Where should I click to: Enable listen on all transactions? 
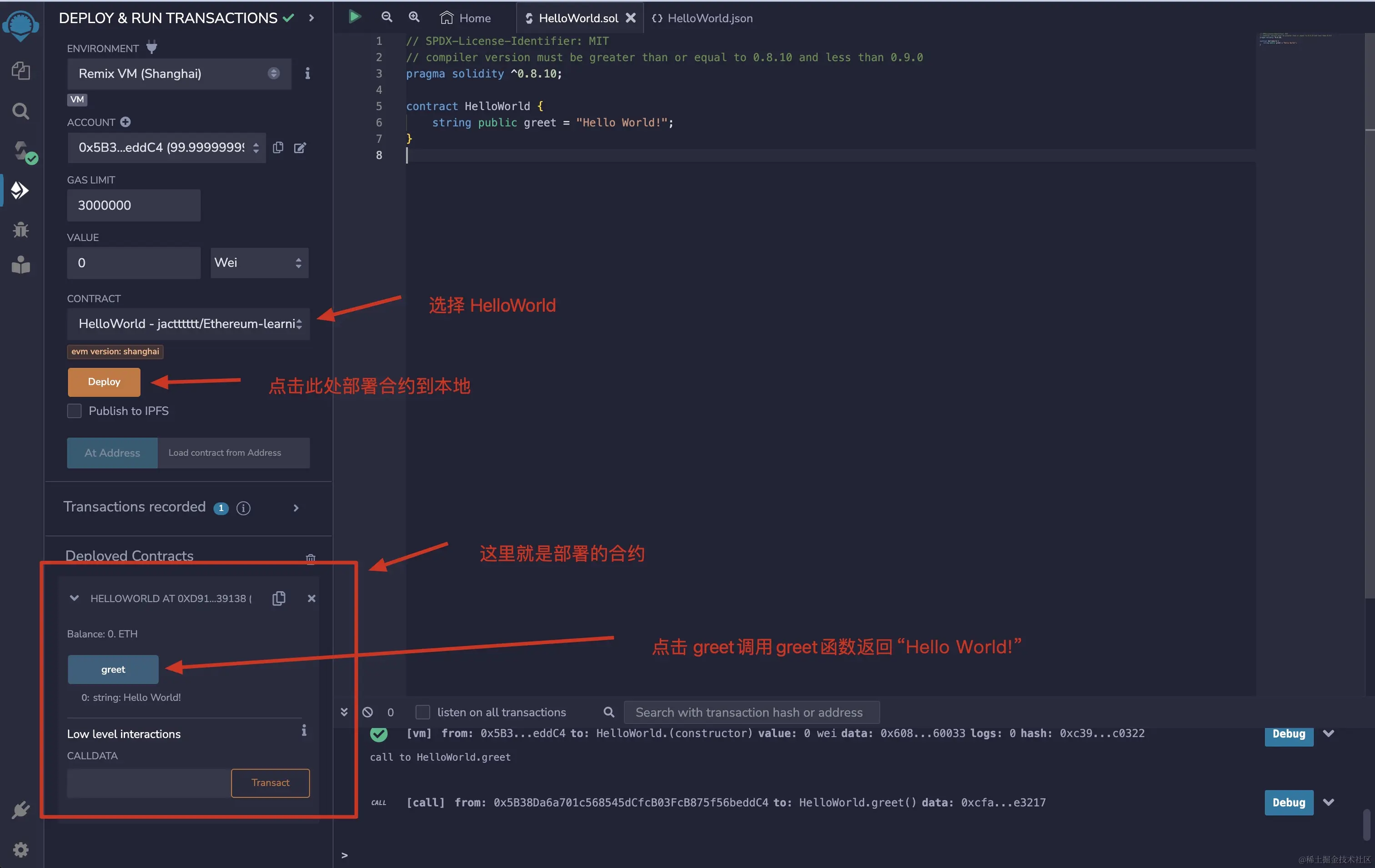tap(422, 712)
